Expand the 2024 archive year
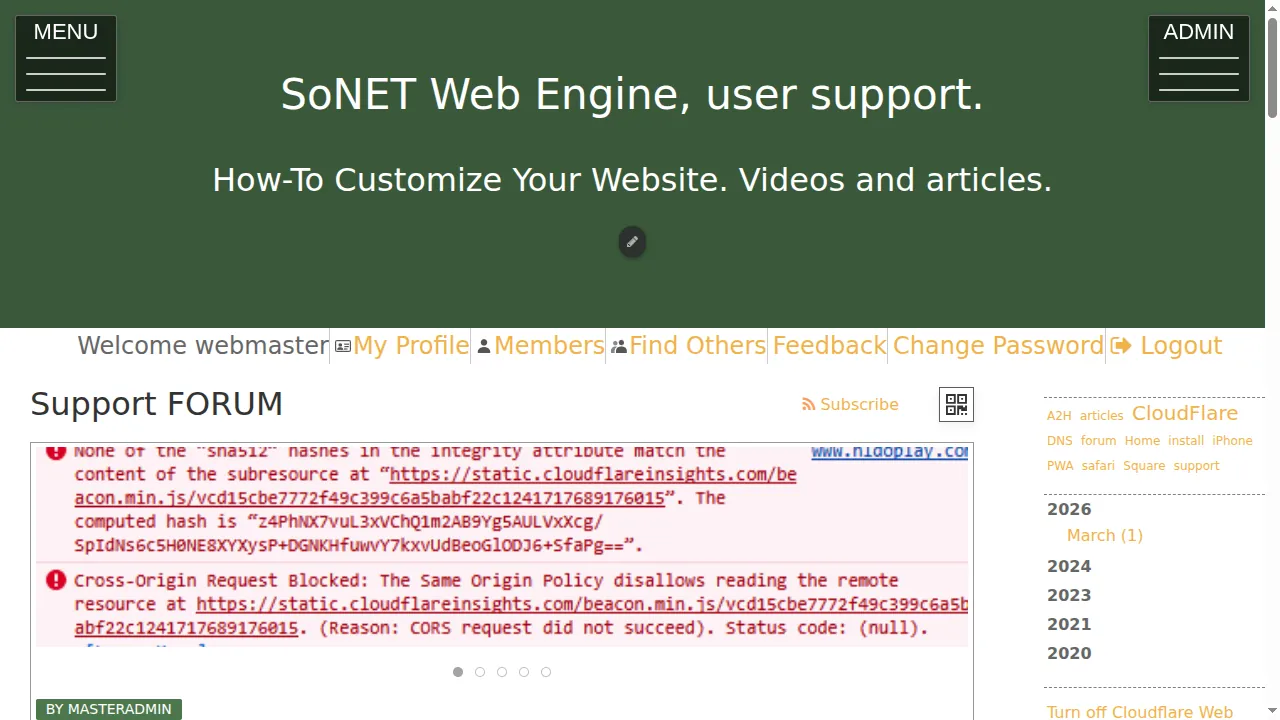1280x720 pixels. click(x=1069, y=566)
